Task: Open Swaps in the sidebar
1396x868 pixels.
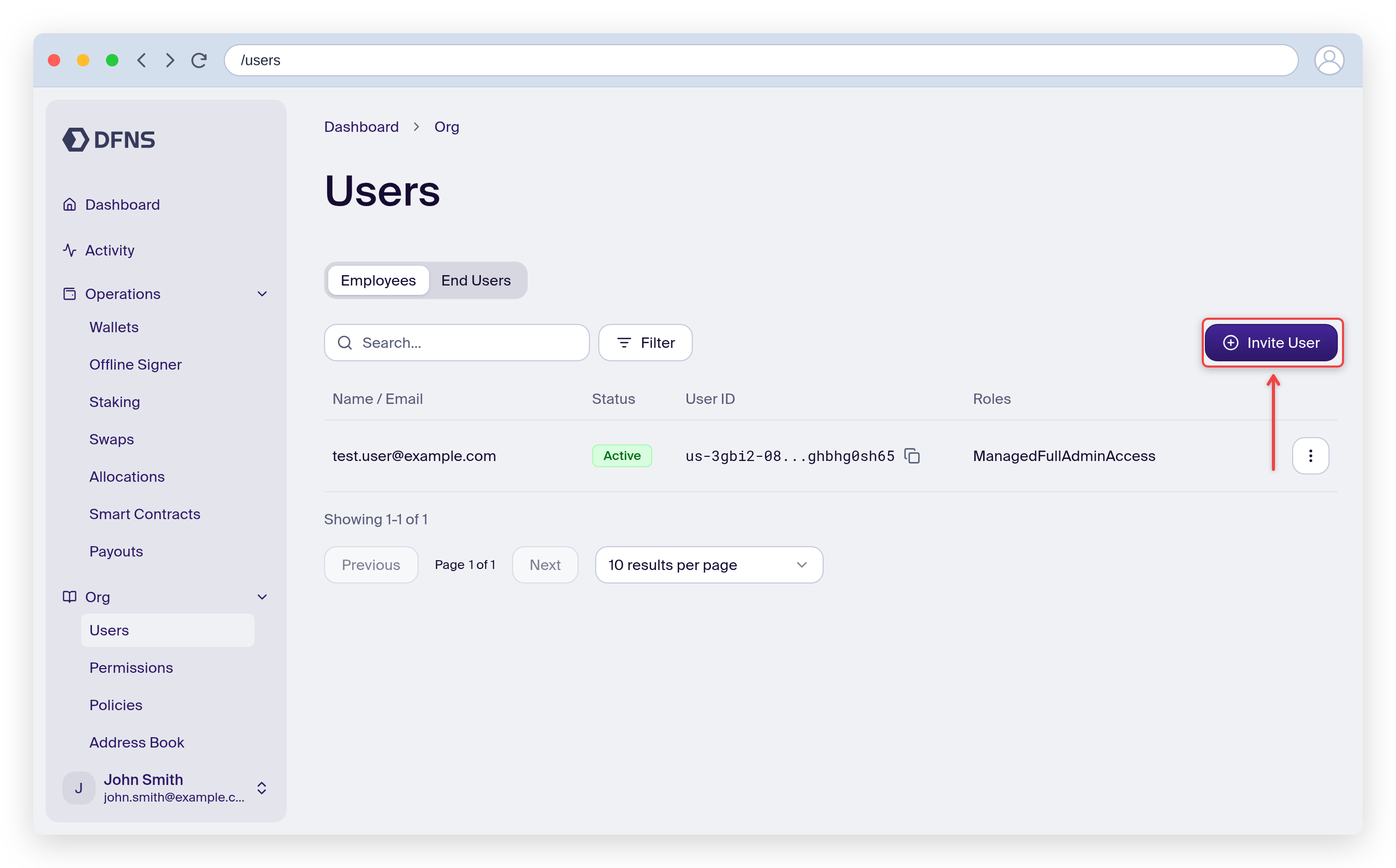Action: pyautogui.click(x=112, y=439)
